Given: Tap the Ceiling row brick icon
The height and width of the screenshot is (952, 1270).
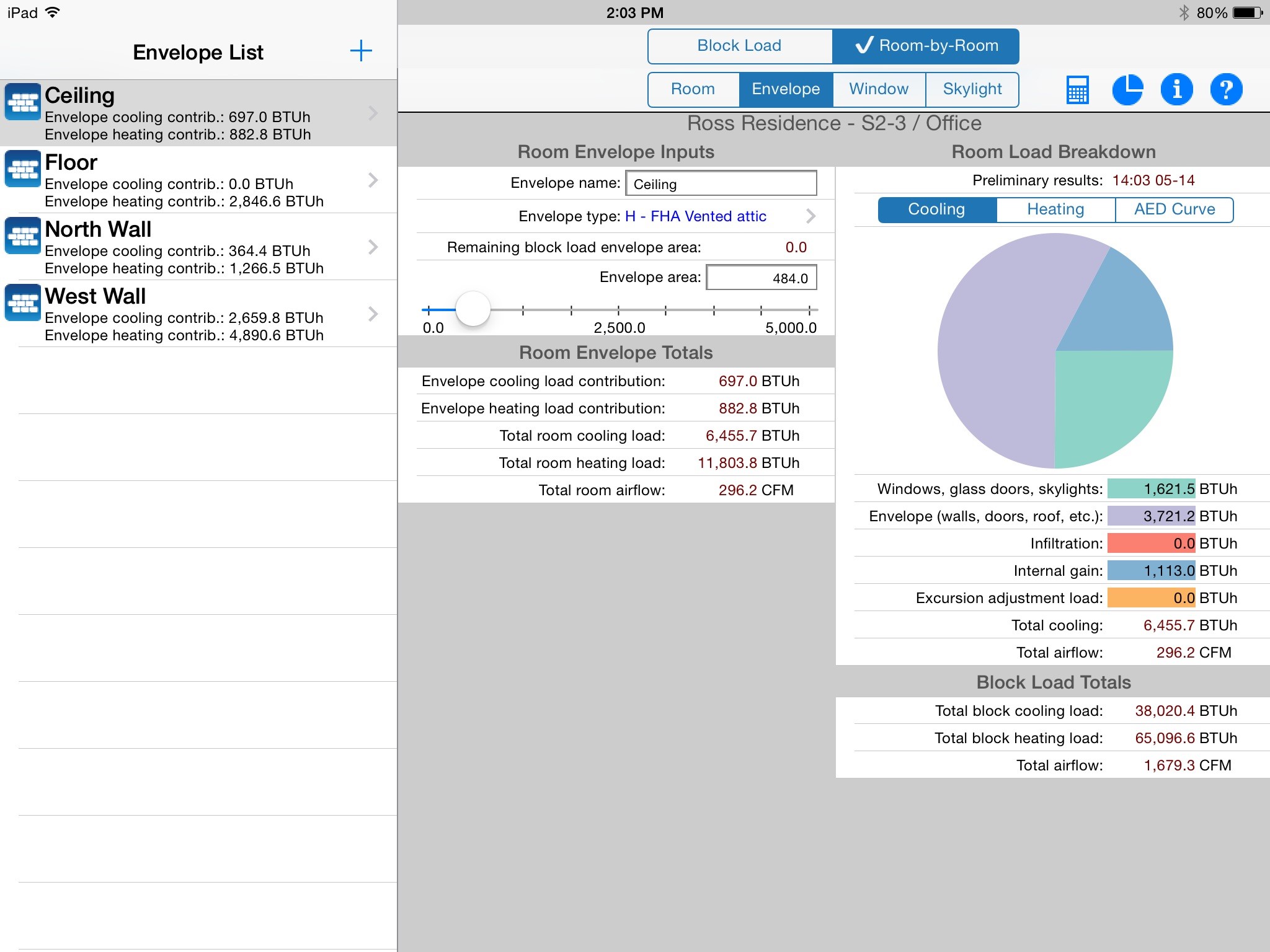Looking at the screenshot, I should 23,102.
